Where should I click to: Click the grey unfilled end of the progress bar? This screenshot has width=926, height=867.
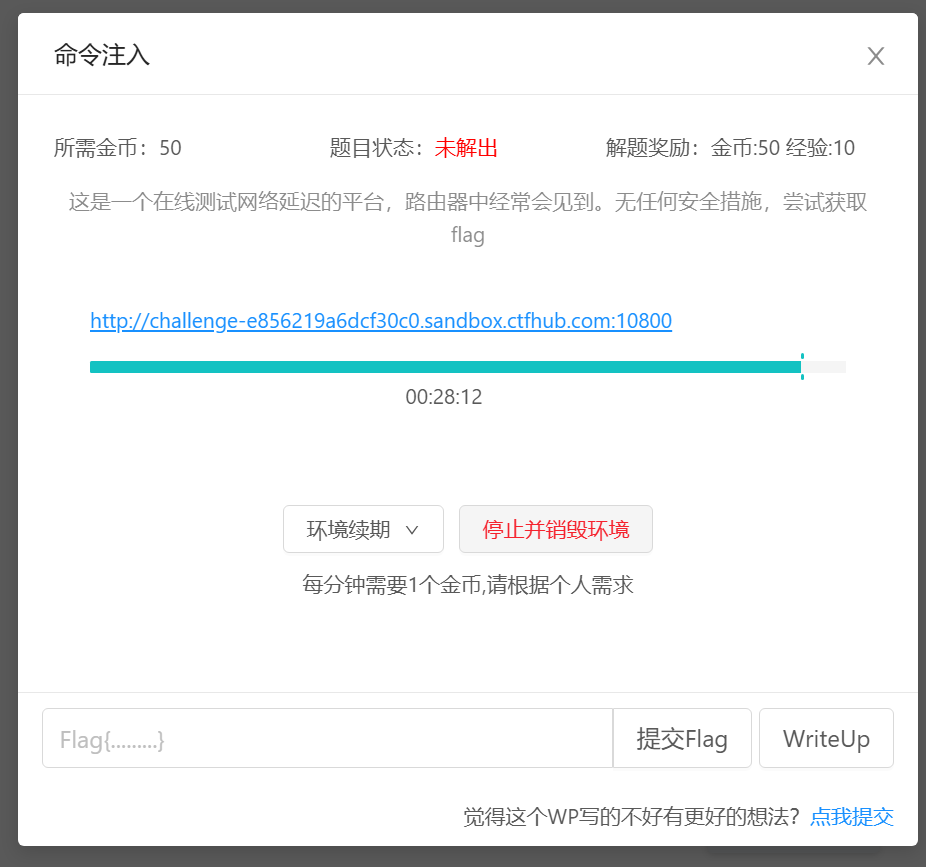[826, 367]
